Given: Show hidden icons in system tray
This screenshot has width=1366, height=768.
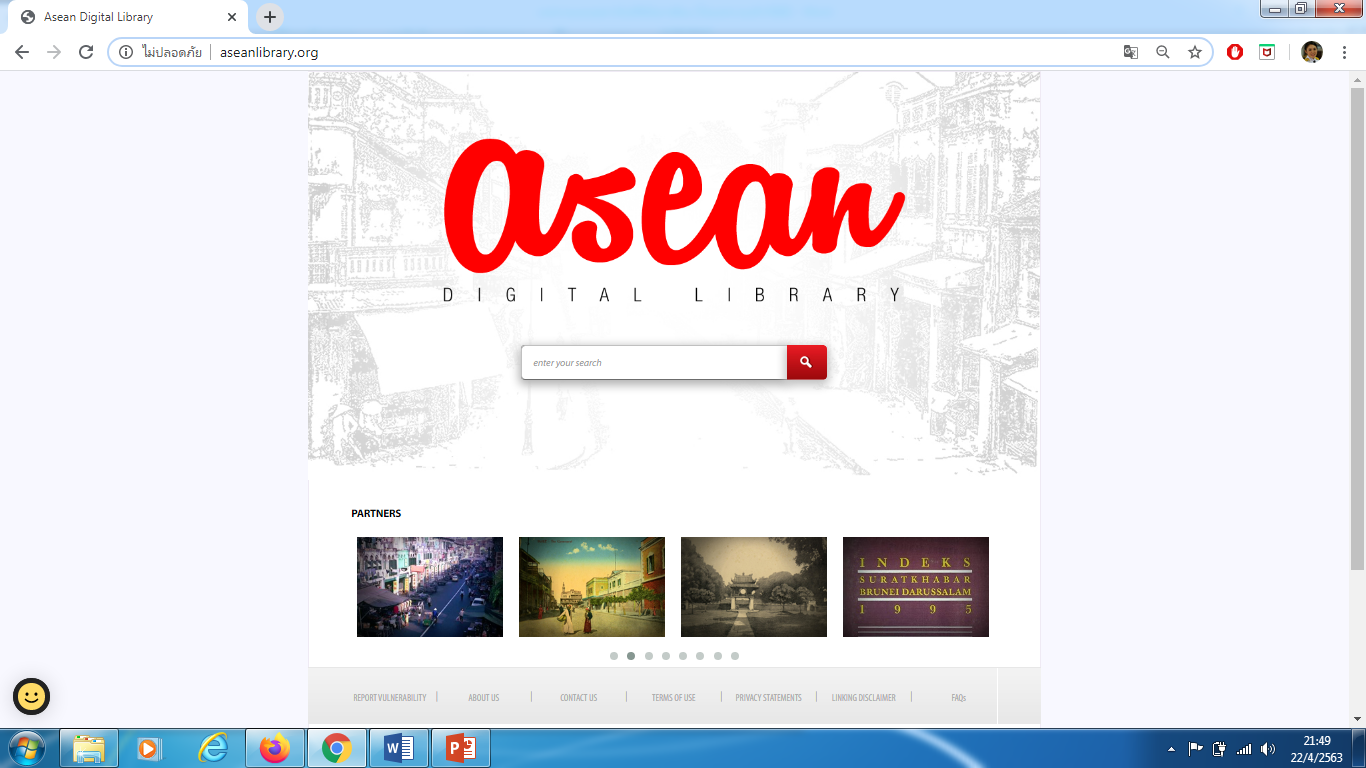Looking at the screenshot, I should (1171, 749).
